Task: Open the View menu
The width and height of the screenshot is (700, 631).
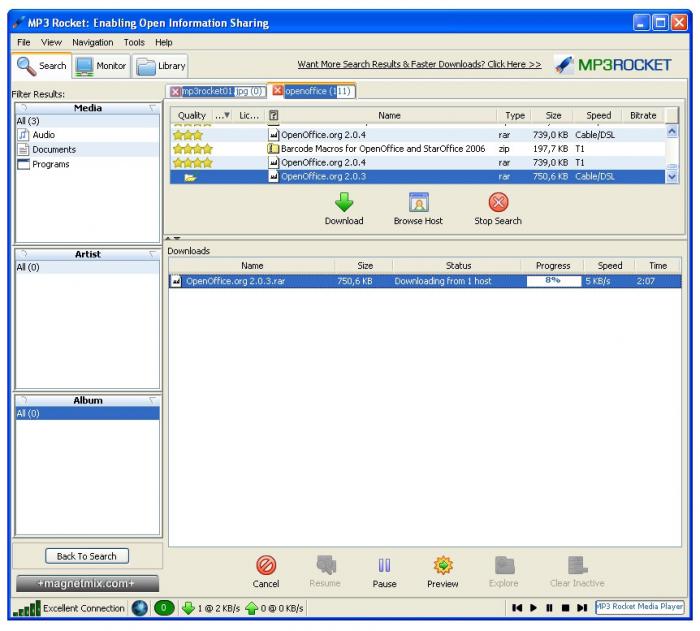Action: (x=51, y=42)
